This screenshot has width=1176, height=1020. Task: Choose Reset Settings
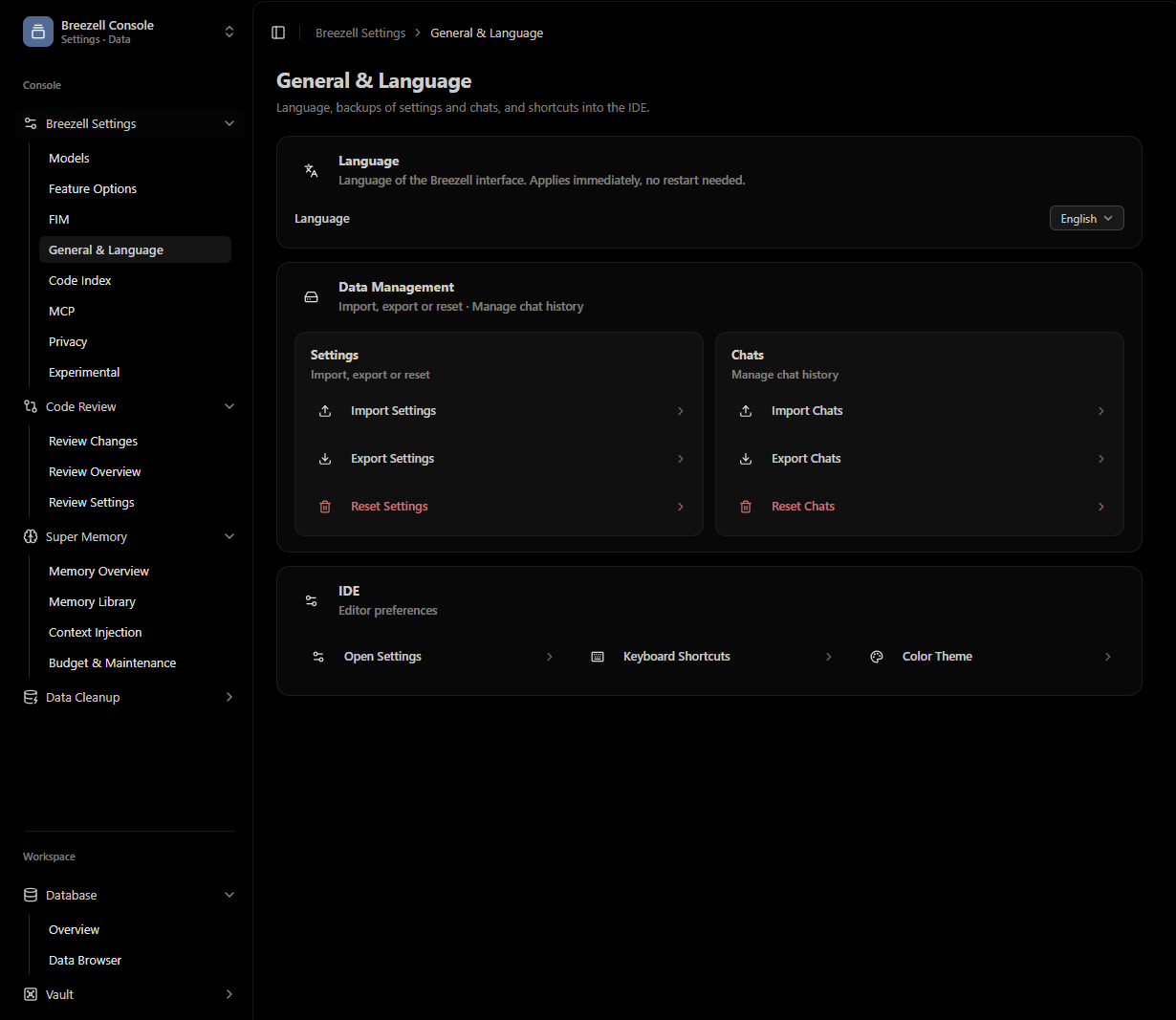499,506
